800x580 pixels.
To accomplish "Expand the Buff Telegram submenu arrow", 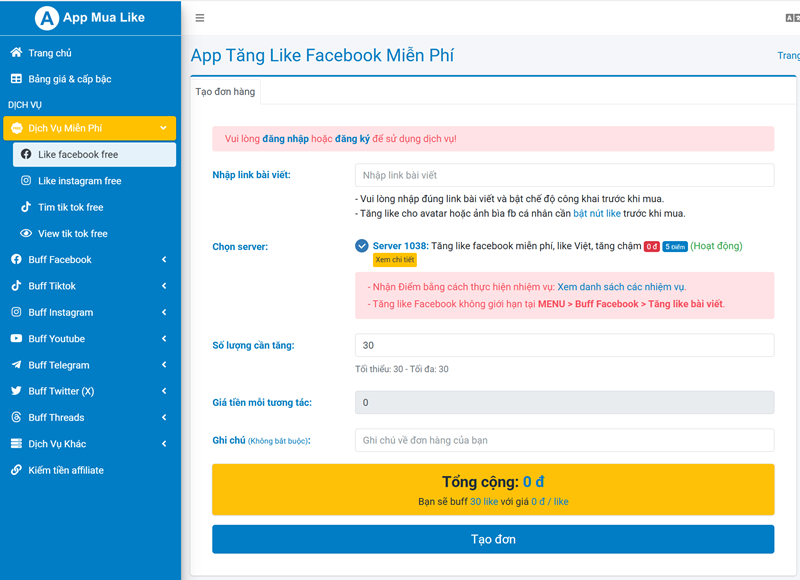I will (164, 365).
